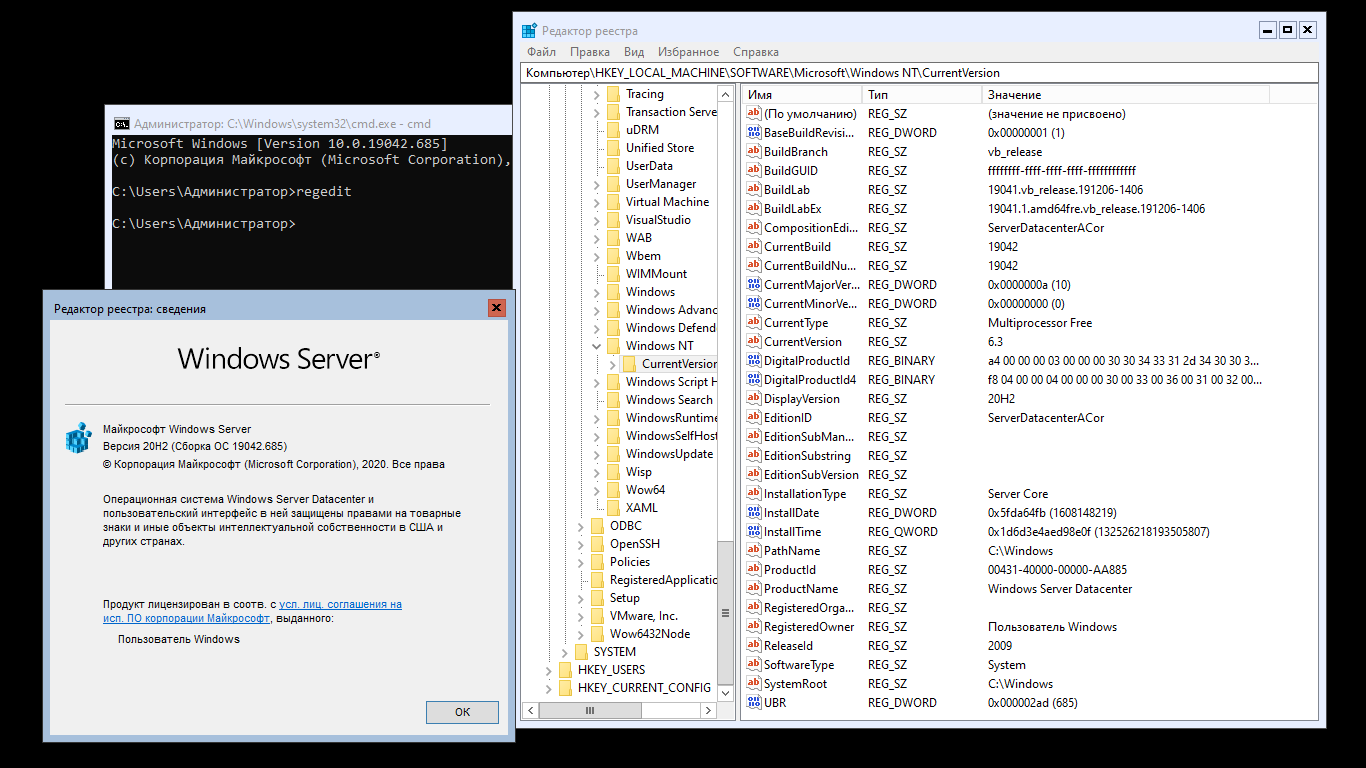Expand the Wbem registry key
1366x768 pixels.
(596, 256)
